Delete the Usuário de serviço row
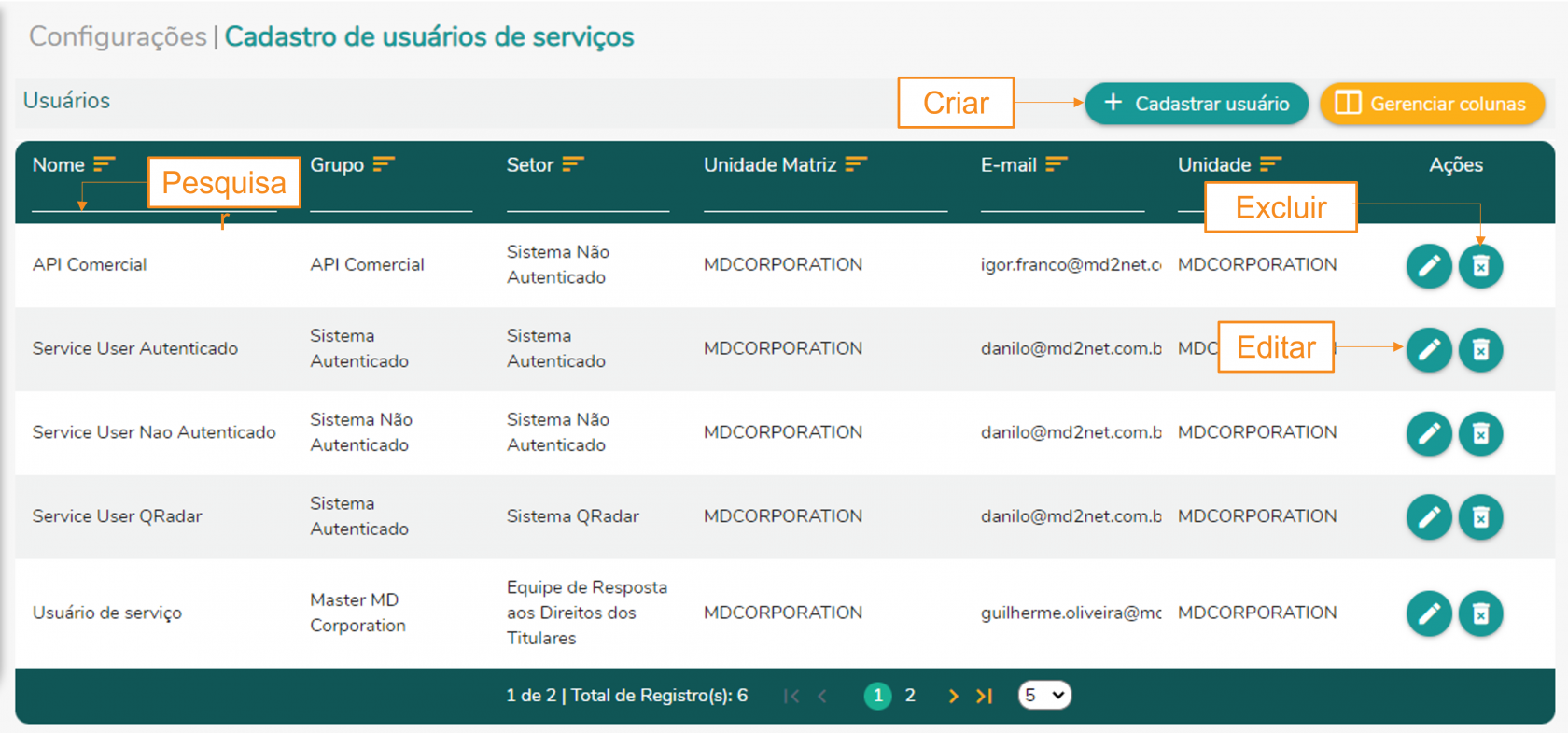 pos(1481,613)
